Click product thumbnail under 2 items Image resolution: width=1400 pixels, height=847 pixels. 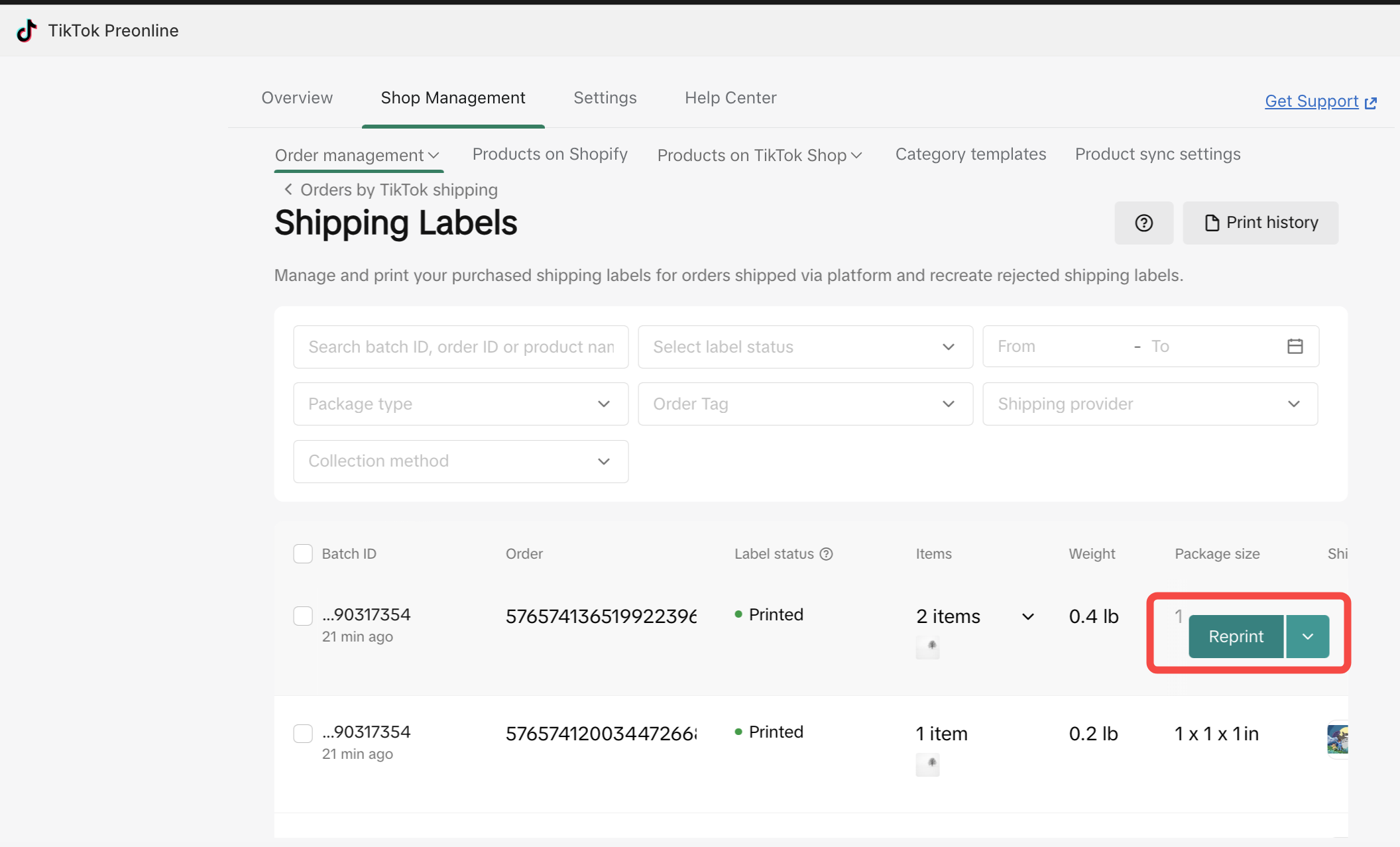click(927, 646)
